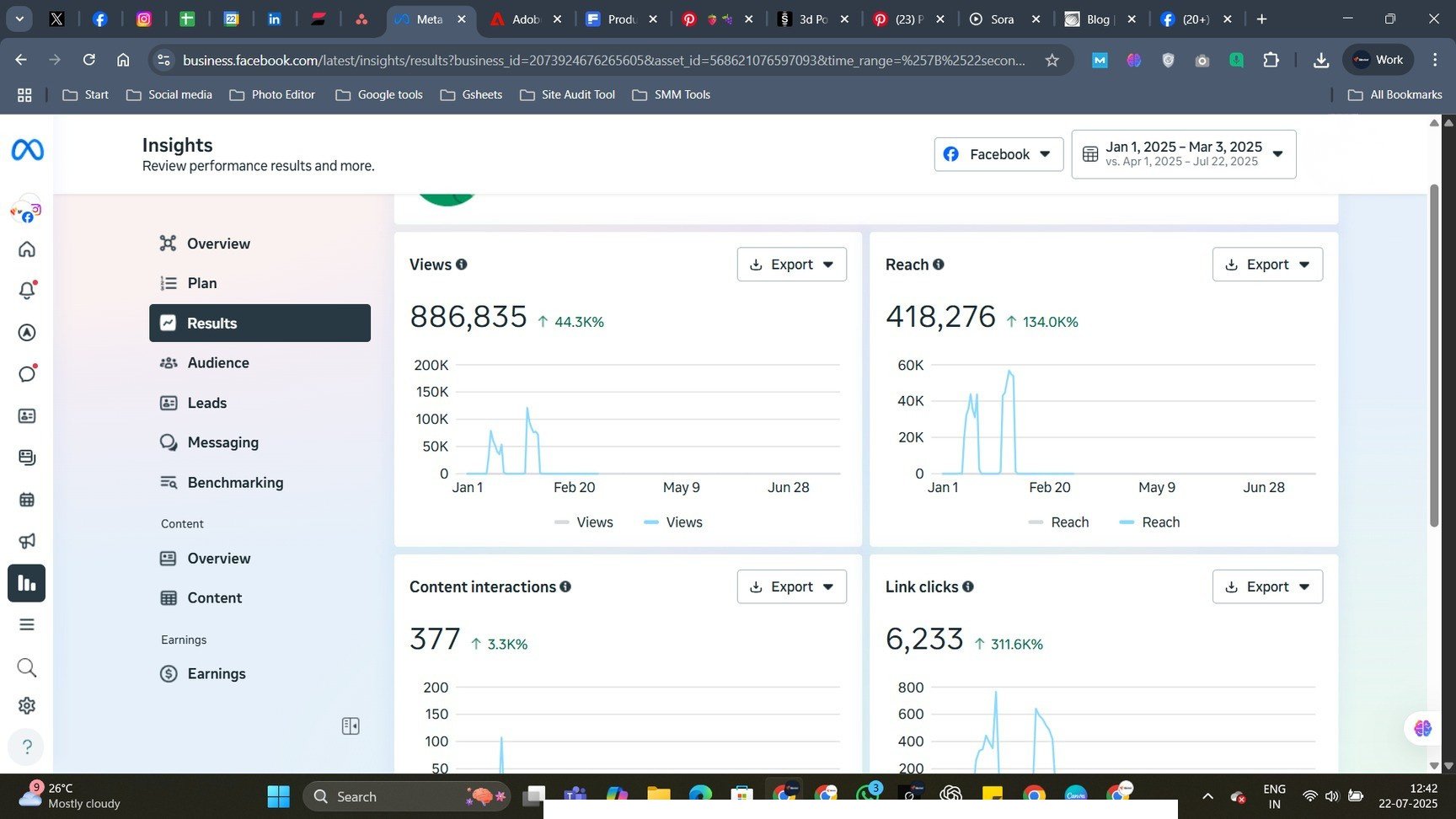Open the Planner calendar icon in the left rail
Screen dimensions: 1456x819
click(x=27, y=500)
